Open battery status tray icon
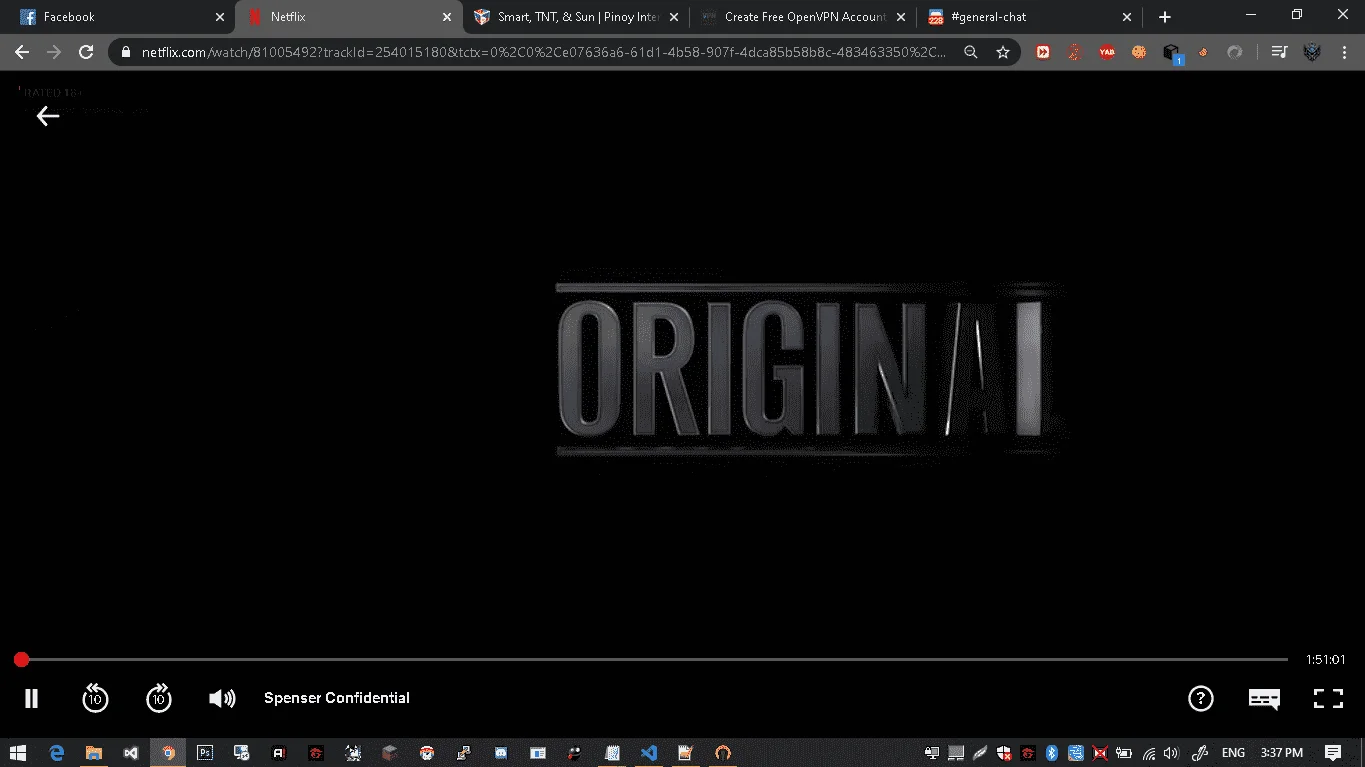This screenshot has height=767, width=1365. tap(1124, 753)
